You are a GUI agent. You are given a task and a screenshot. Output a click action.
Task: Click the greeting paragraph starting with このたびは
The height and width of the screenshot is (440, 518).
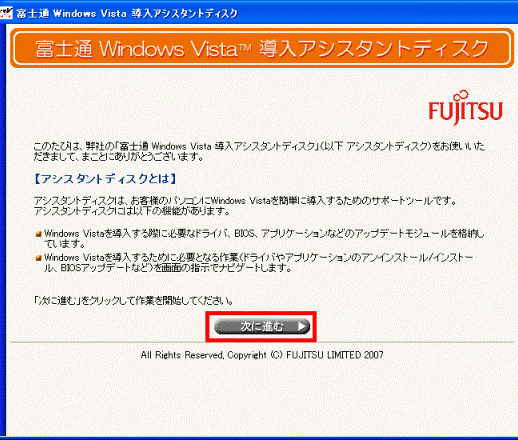coord(259,151)
